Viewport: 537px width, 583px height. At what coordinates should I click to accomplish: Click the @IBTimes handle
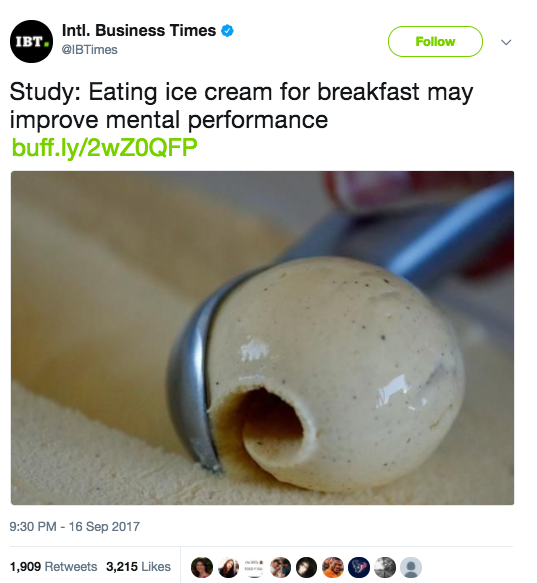tap(89, 49)
